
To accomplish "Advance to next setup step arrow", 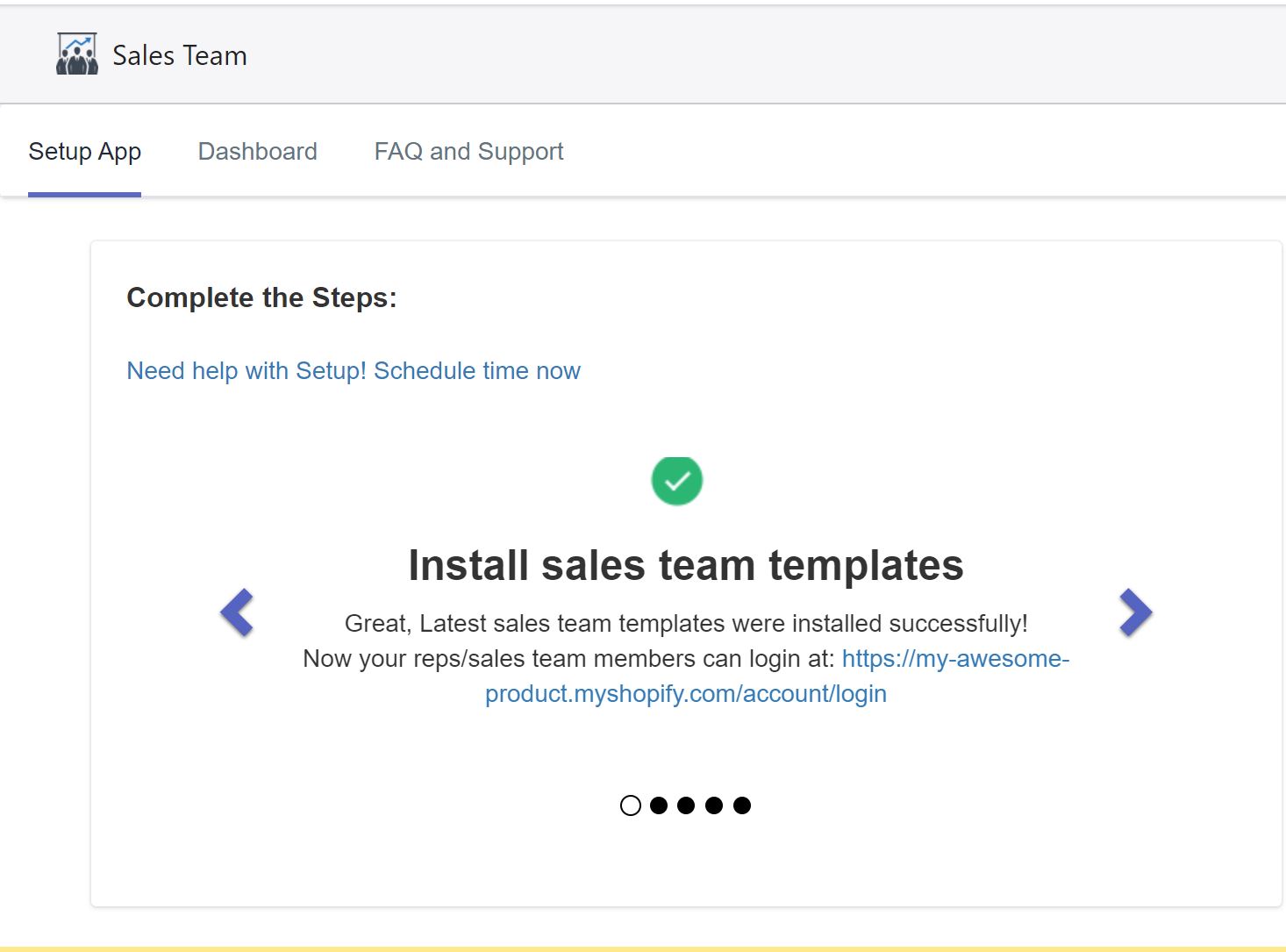I will (1135, 612).
